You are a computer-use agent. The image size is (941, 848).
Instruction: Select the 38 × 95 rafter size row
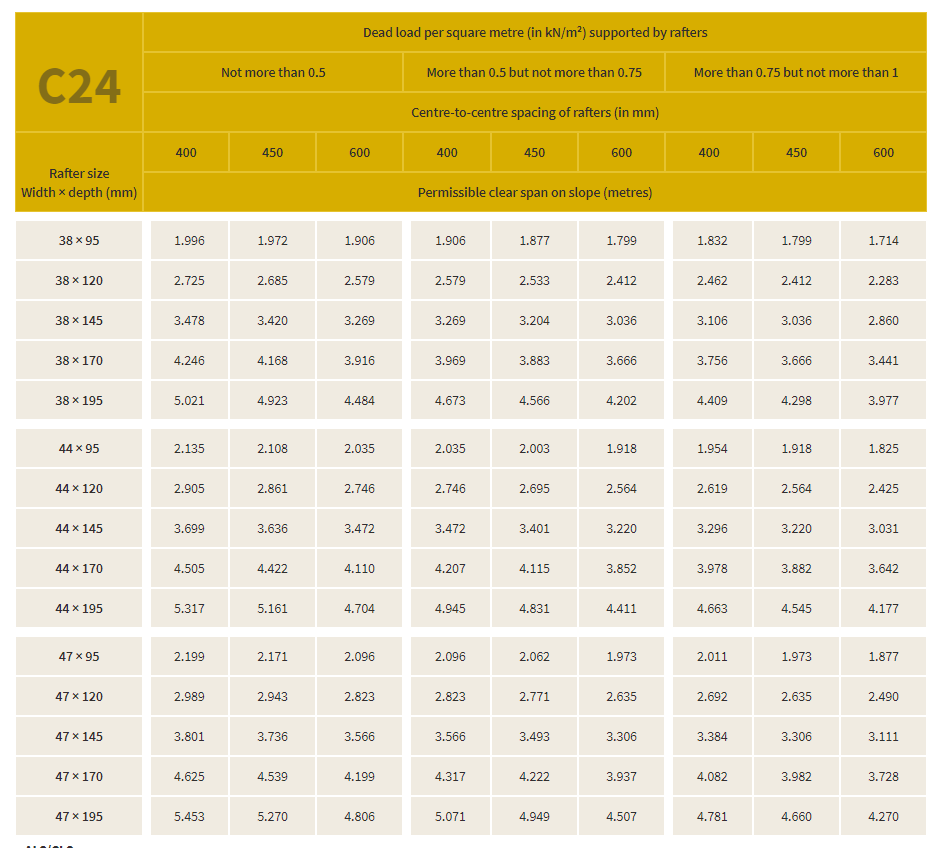pyautogui.click(x=79, y=241)
